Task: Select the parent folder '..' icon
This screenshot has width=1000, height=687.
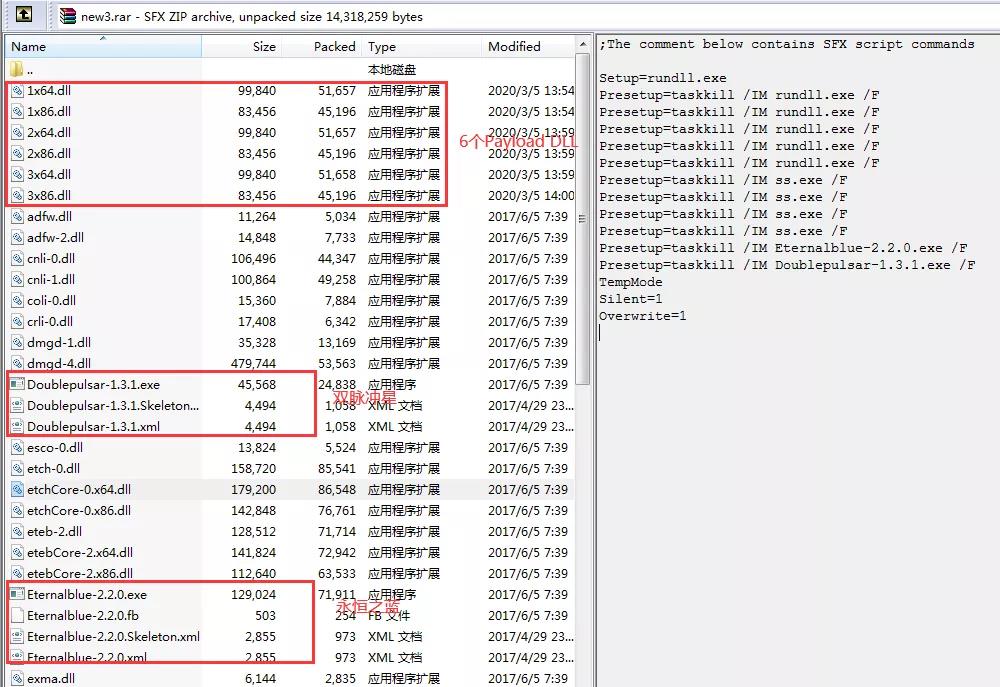Action: pos(17,70)
